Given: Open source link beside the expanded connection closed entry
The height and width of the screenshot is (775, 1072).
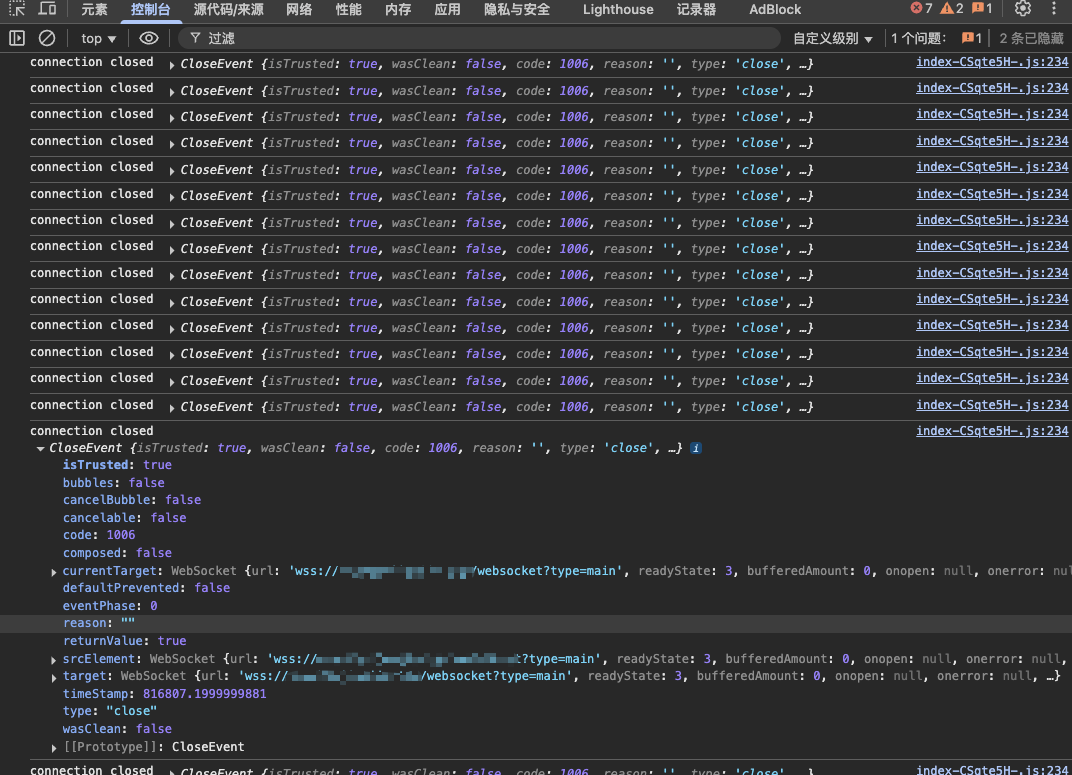Looking at the screenshot, I should tap(992, 431).
